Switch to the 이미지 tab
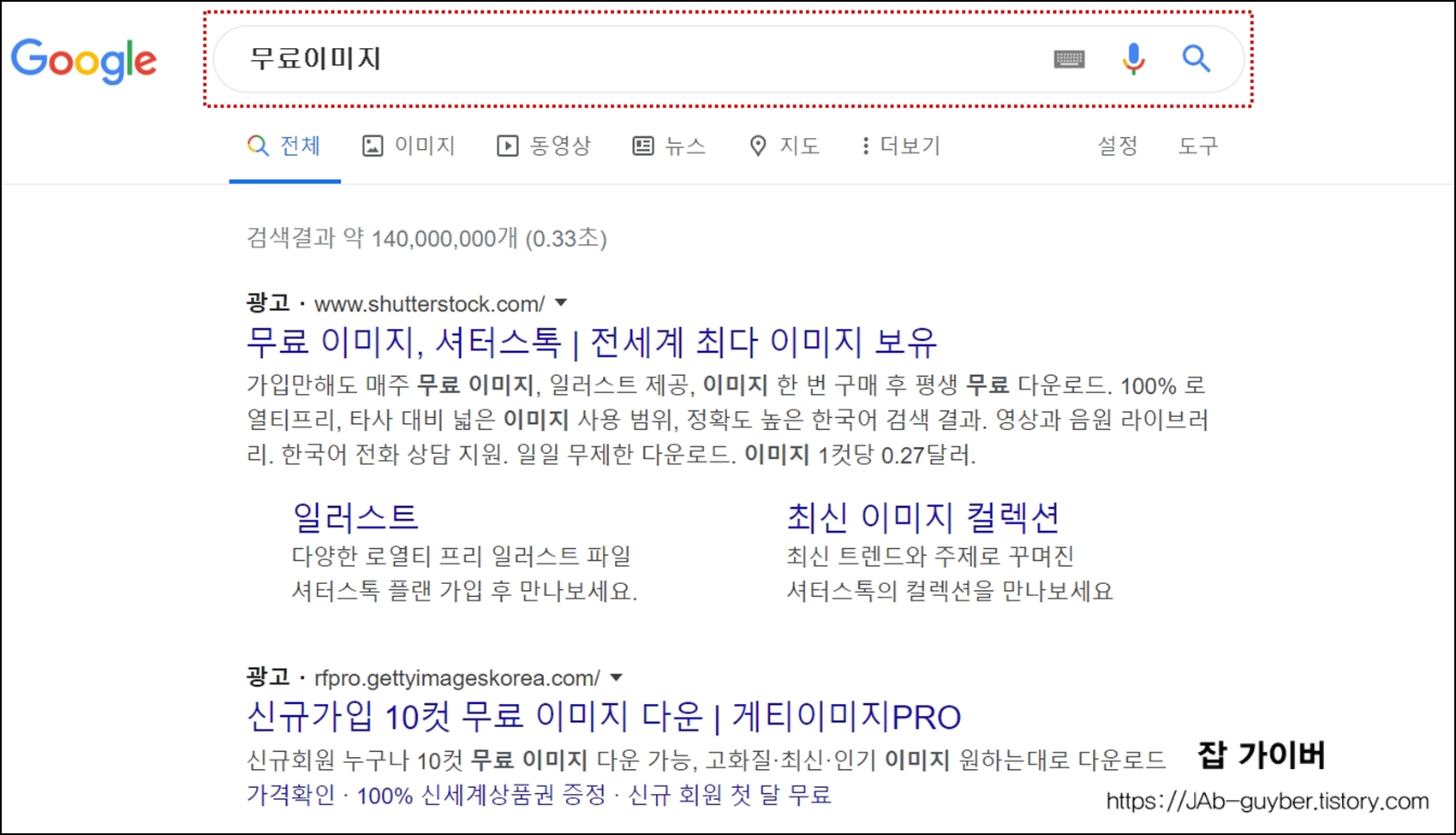 tap(409, 146)
